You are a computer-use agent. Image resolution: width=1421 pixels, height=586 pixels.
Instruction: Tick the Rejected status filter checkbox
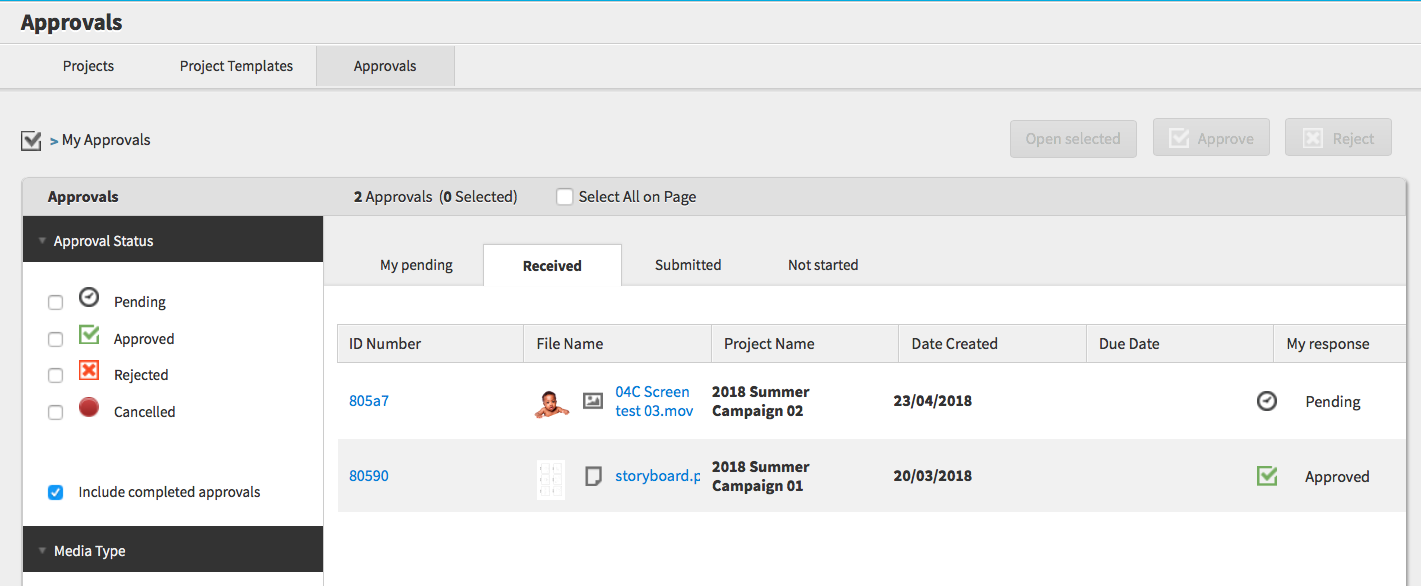tap(56, 376)
